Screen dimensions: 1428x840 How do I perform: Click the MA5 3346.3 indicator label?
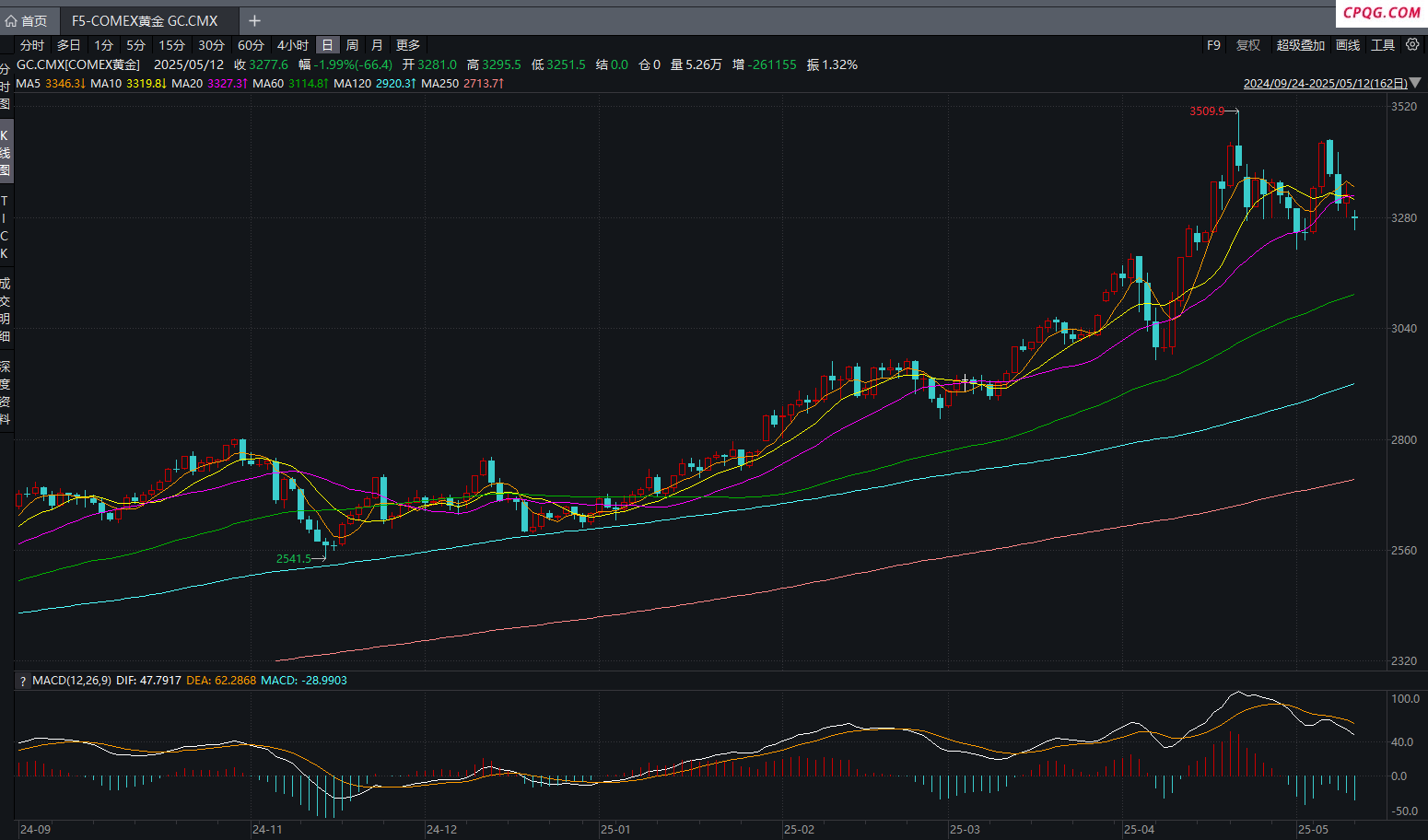click(51, 84)
